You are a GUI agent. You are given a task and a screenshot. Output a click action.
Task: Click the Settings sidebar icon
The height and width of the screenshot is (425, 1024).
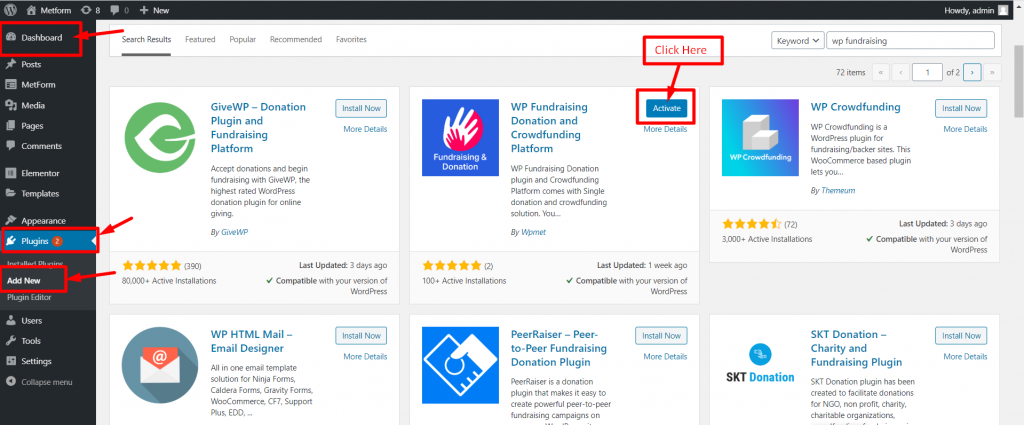10,361
